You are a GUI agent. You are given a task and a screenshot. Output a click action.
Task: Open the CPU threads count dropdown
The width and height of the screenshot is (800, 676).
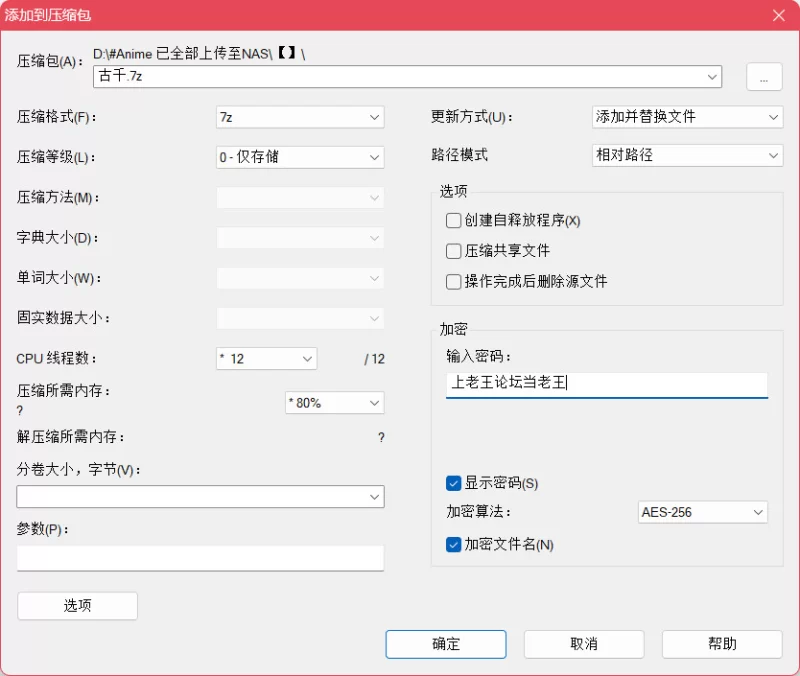(x=266, y=358)
